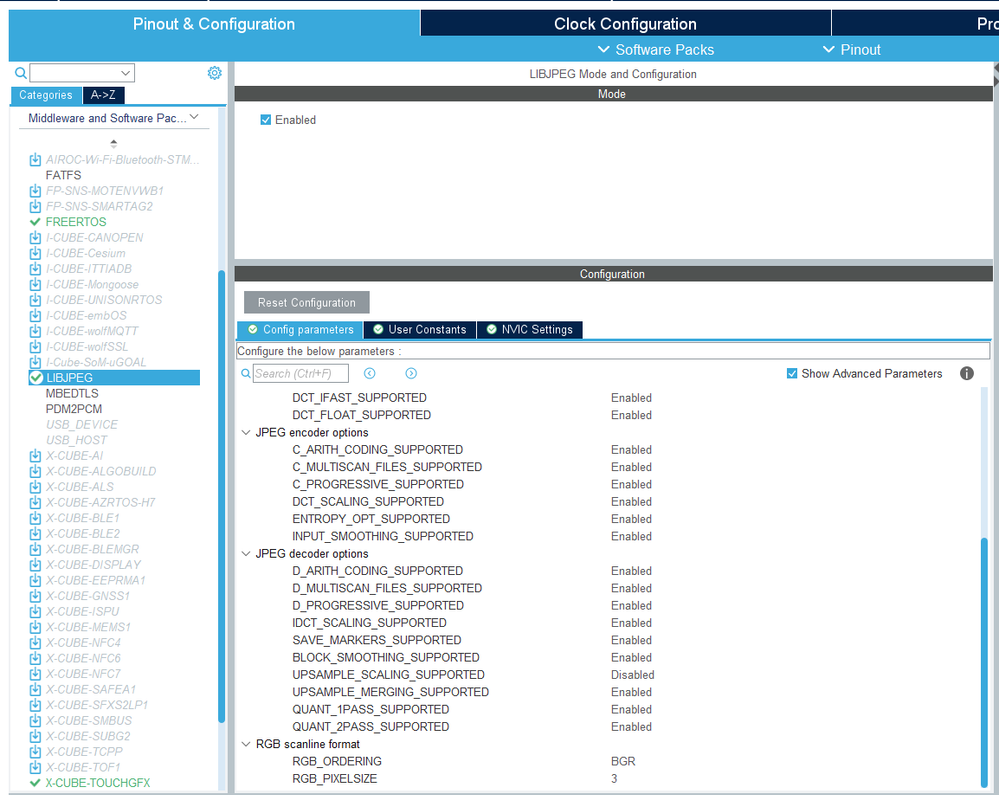
Task: Click download icon for X-CUBE-AI
Action: (36, 455)
